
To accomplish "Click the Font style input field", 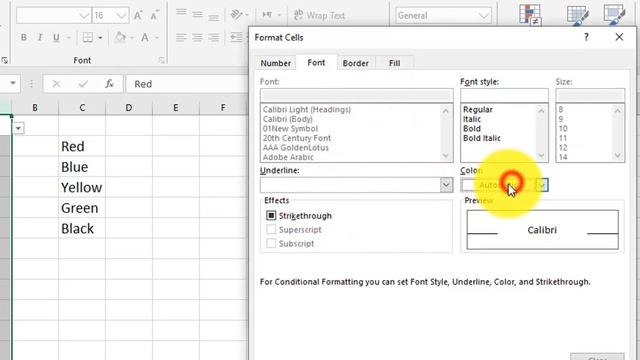I will pyautogui.click(x=504, y=96).
